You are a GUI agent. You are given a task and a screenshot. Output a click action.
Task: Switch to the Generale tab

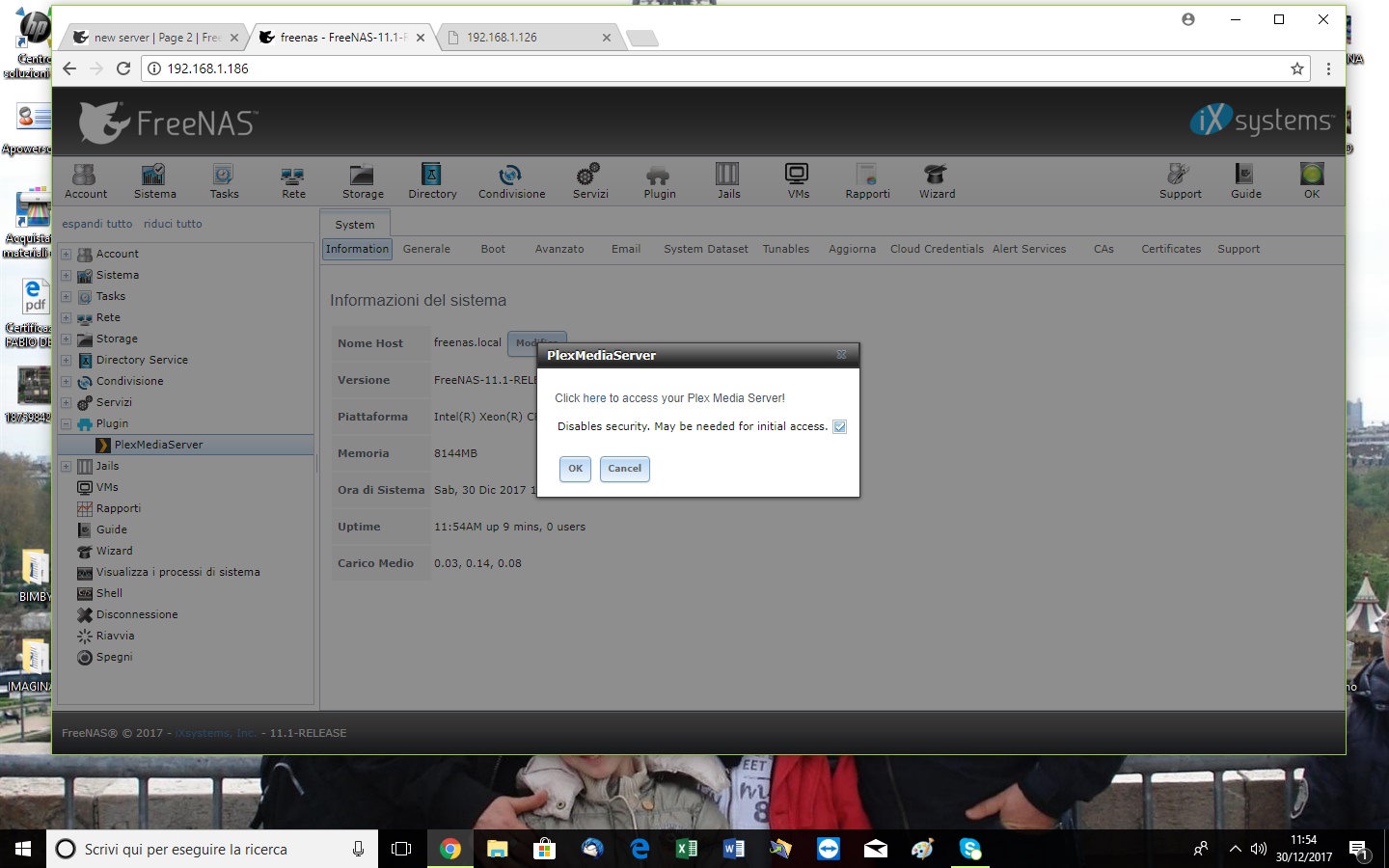(426, 249)
